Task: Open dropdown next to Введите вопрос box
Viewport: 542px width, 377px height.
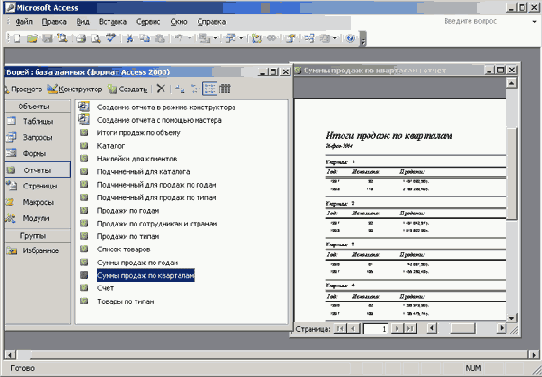Action: pyautogui.click(x=534, y=21)
